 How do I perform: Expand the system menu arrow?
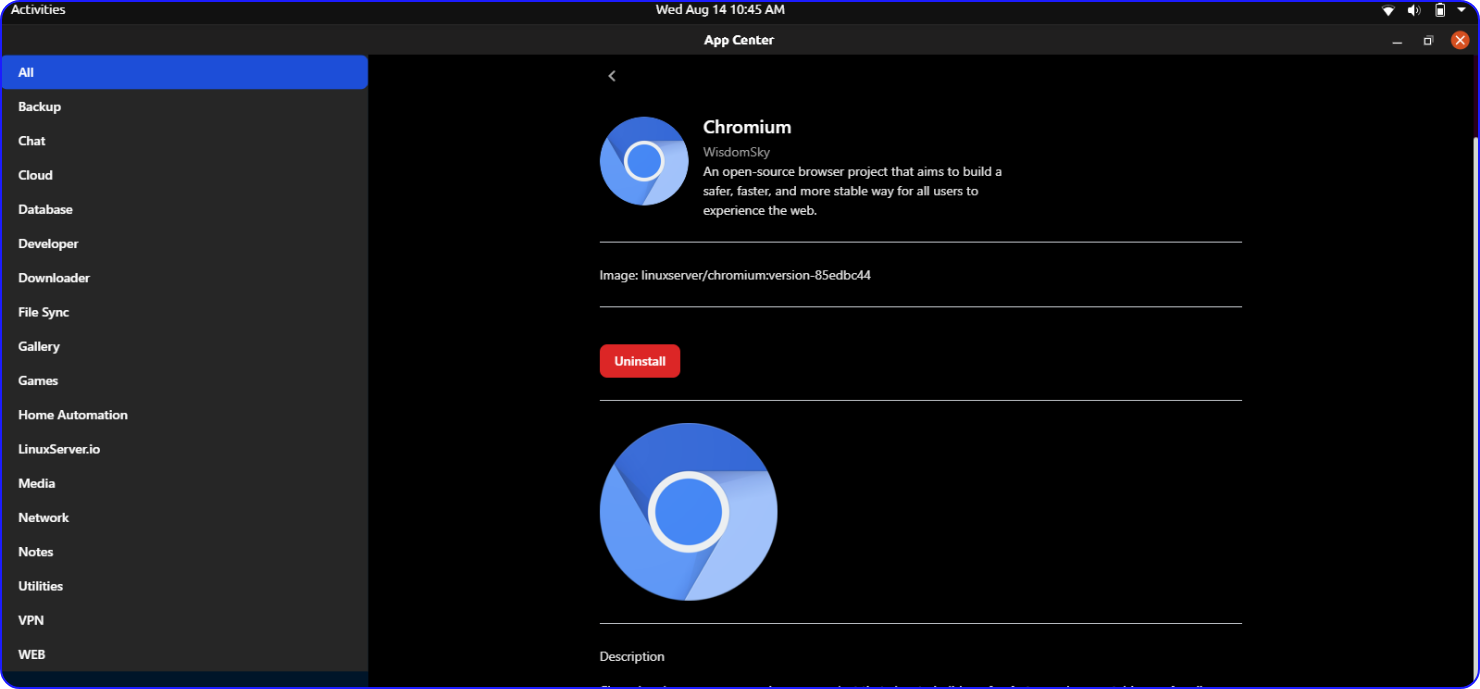tap(1461, 10)
